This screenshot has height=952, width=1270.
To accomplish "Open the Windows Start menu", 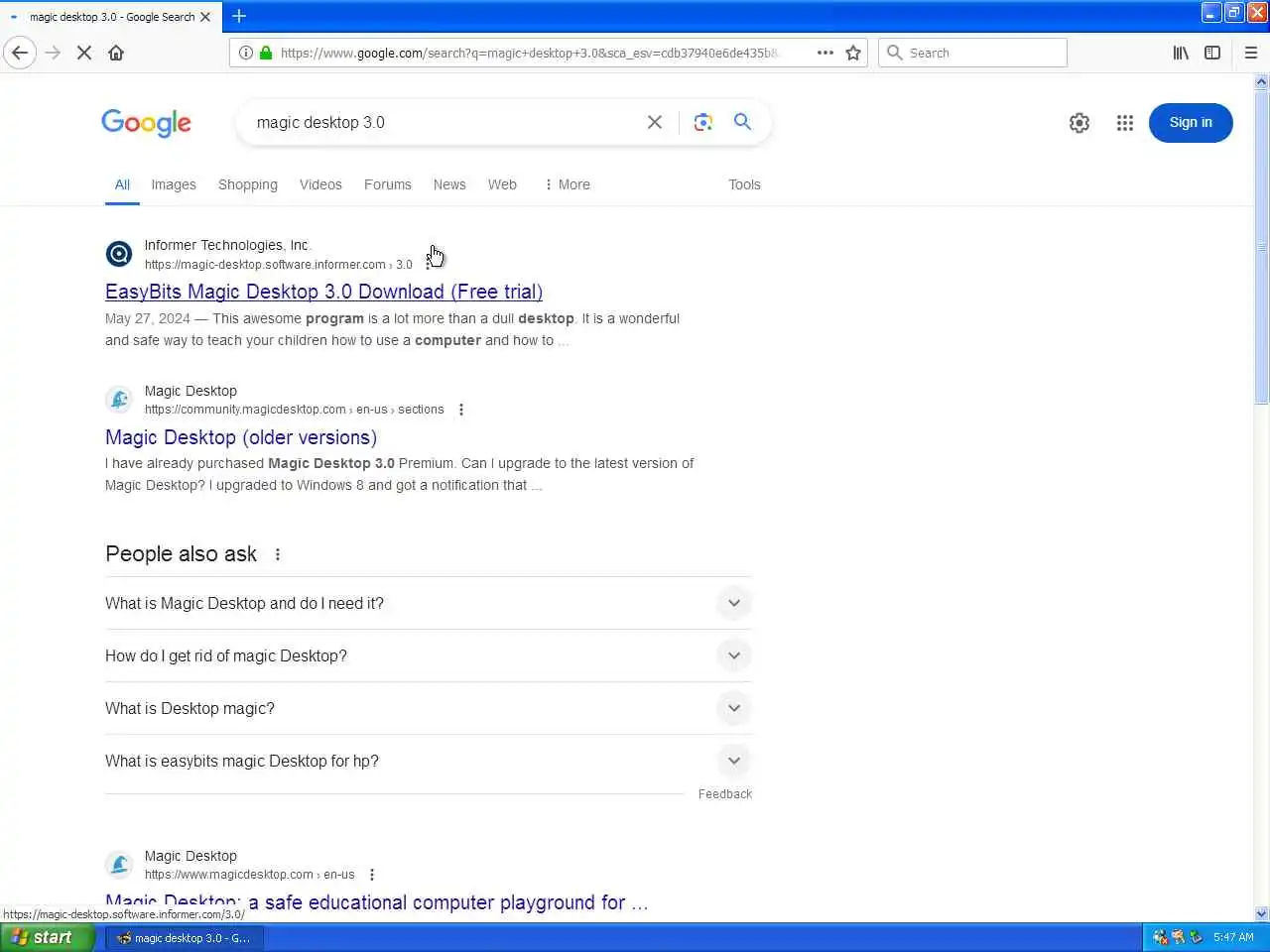I will tap(47, 937).
